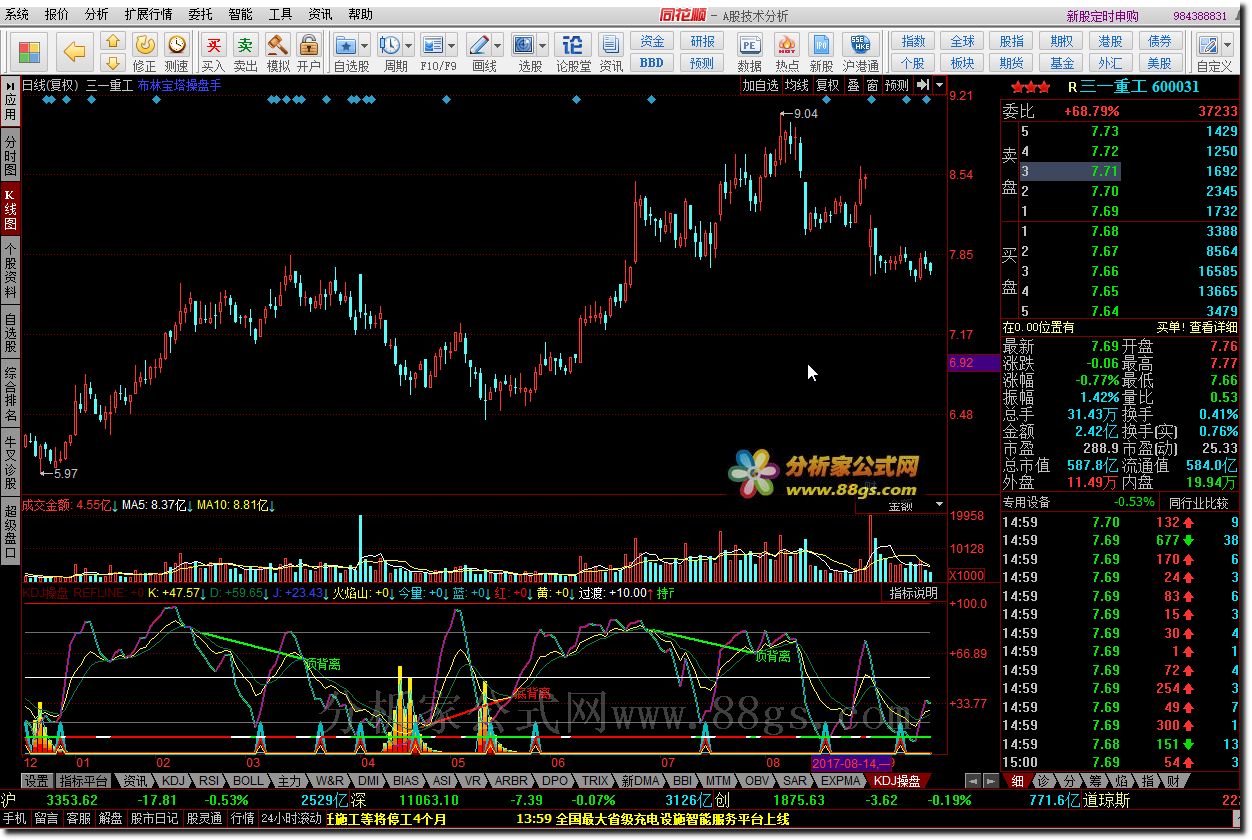
Task: Click the 指标说明 indicator description button
Action: point(914,593)
